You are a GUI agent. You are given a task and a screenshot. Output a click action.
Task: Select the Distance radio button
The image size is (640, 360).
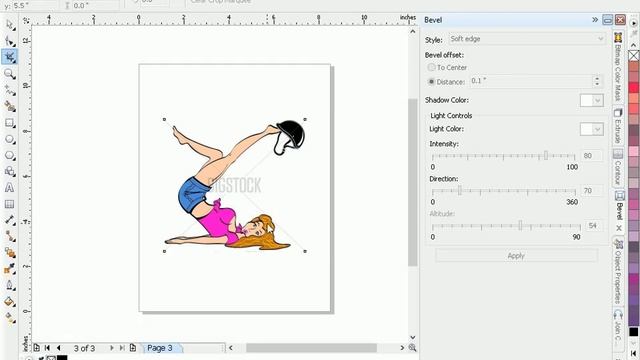coord(431,82)
